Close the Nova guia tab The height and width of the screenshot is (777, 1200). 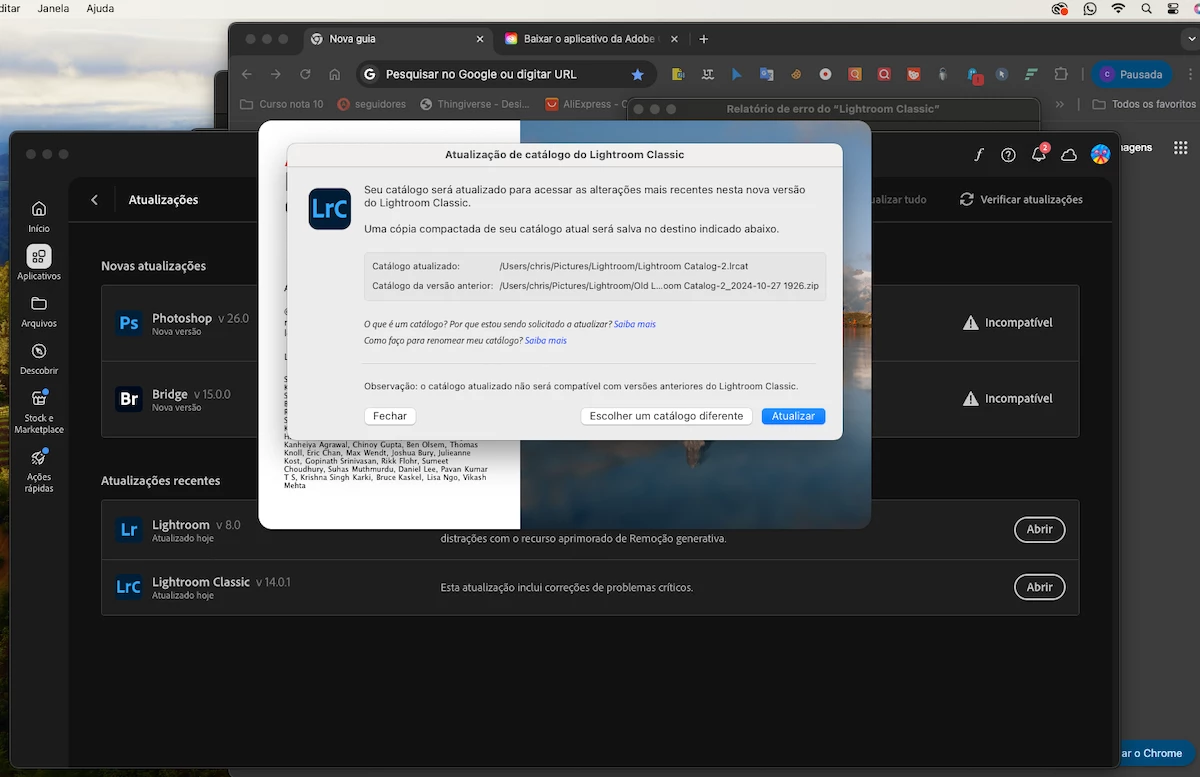pos(480,39)
